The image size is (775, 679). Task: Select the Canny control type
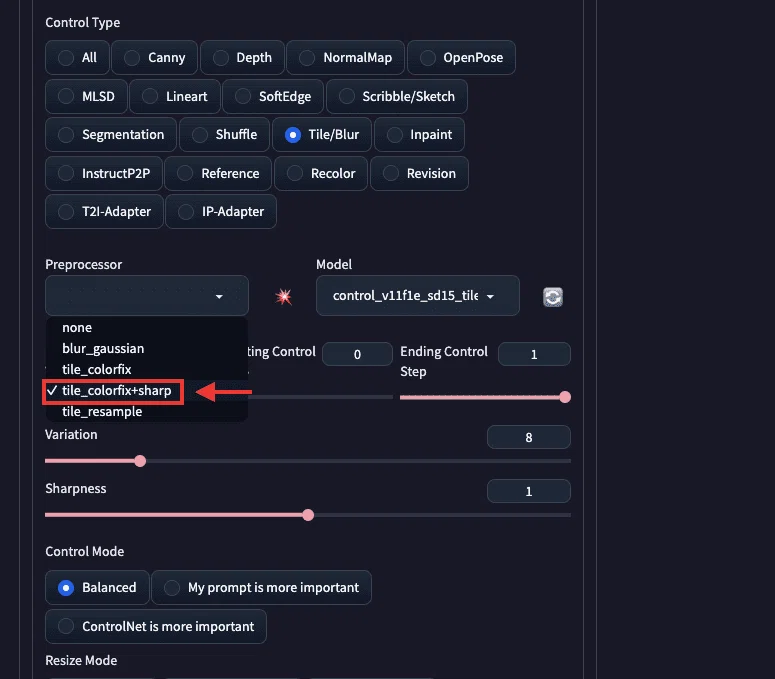point(155,57)
